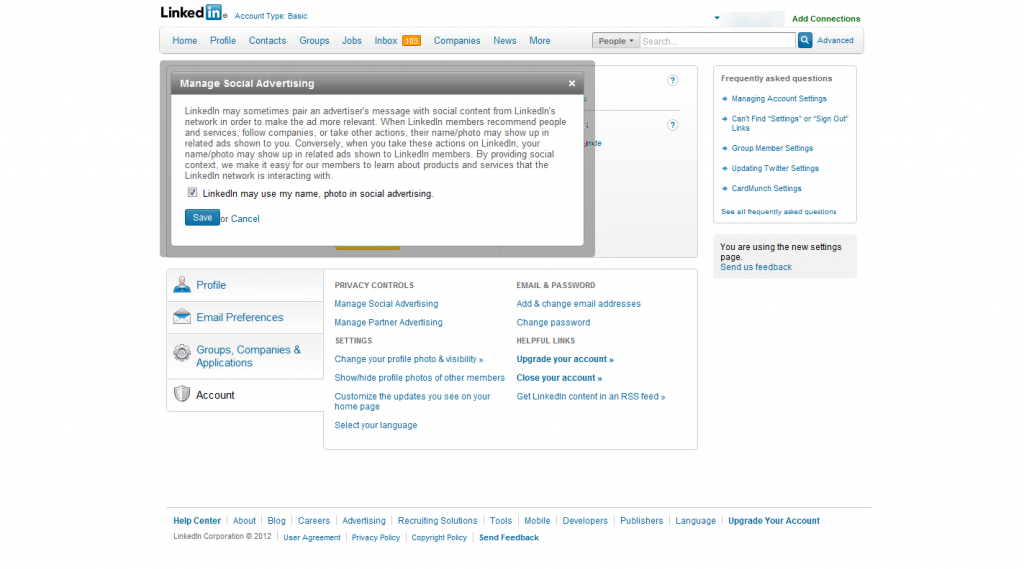The image size is (1024, 569).
Task: Click Send us feedback link
Action: (x=756, y=267)
